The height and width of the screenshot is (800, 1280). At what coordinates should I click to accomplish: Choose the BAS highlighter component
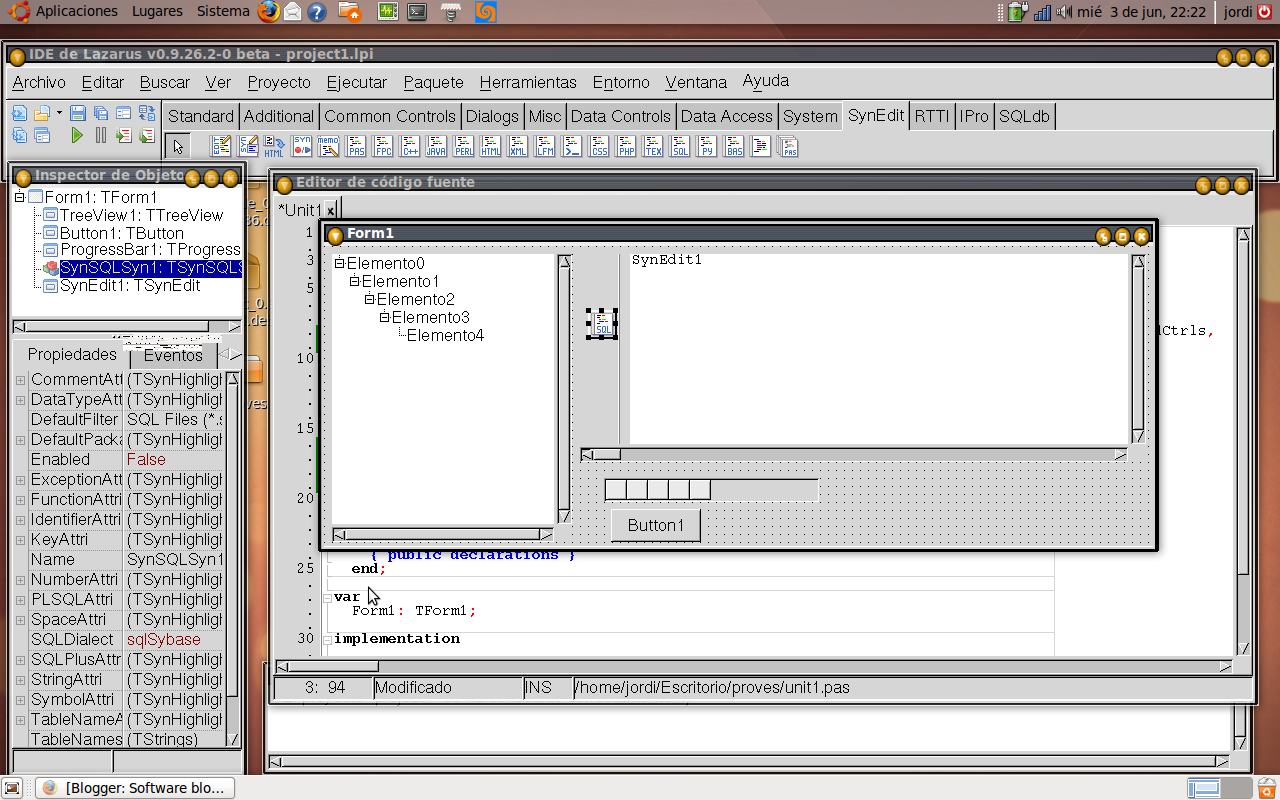(x=734, y=147)
